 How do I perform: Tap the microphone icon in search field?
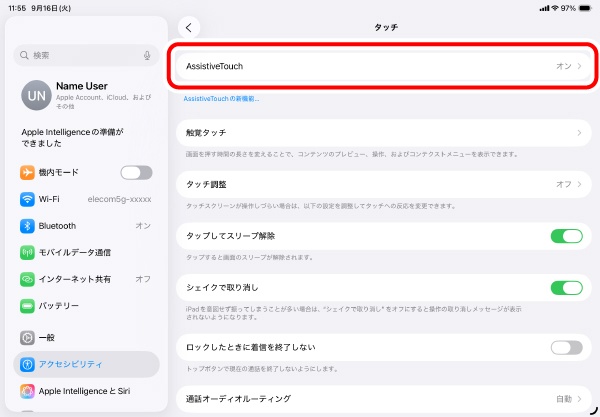tap(148, 55)
